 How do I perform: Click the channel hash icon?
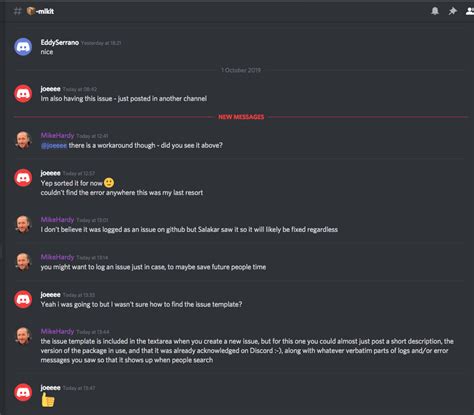point(17,11)
